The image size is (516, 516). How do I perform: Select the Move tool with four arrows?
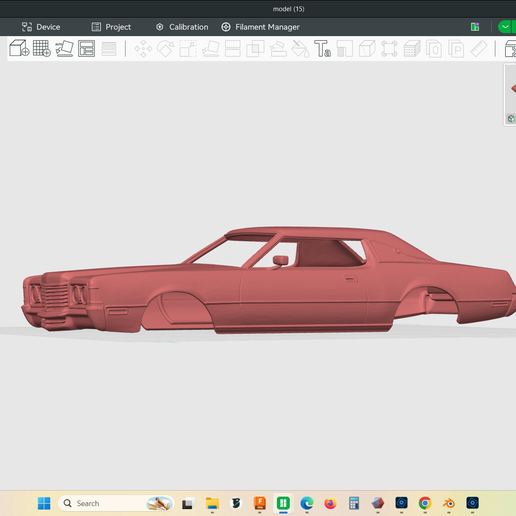pos(143,49)
